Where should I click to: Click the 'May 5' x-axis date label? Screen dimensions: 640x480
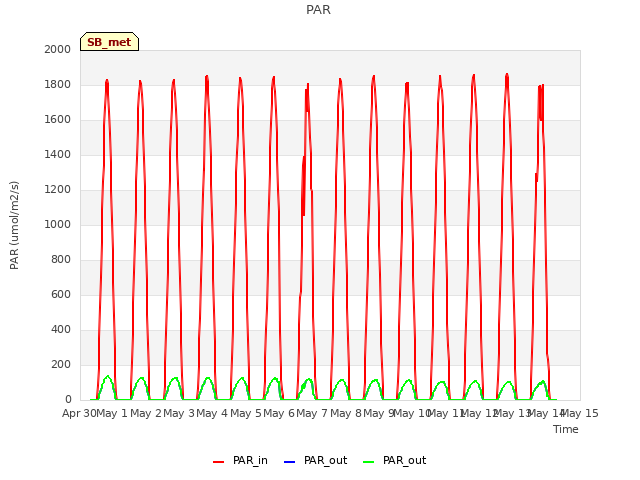[246, 413]
